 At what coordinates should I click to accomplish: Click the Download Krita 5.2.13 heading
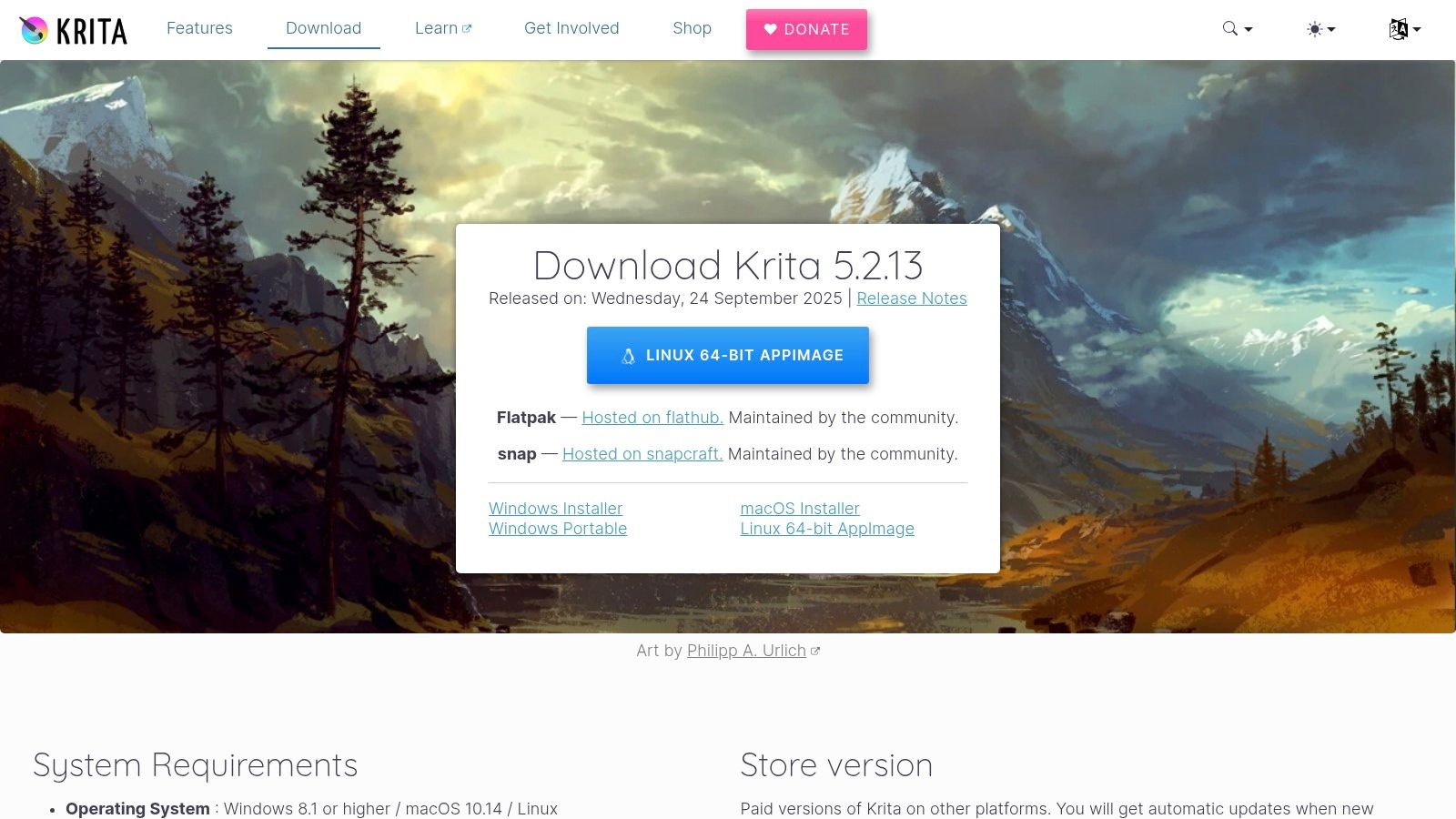(x=728, y=266)
